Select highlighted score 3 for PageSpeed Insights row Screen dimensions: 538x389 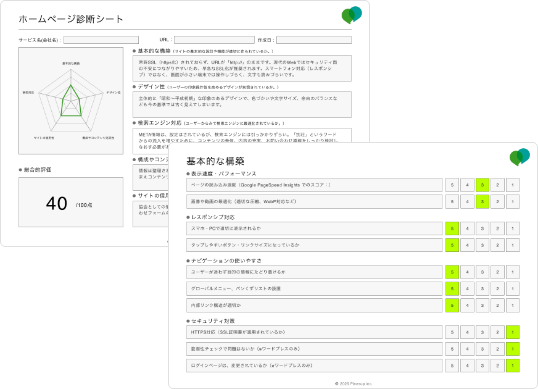(x=482, y=185)
